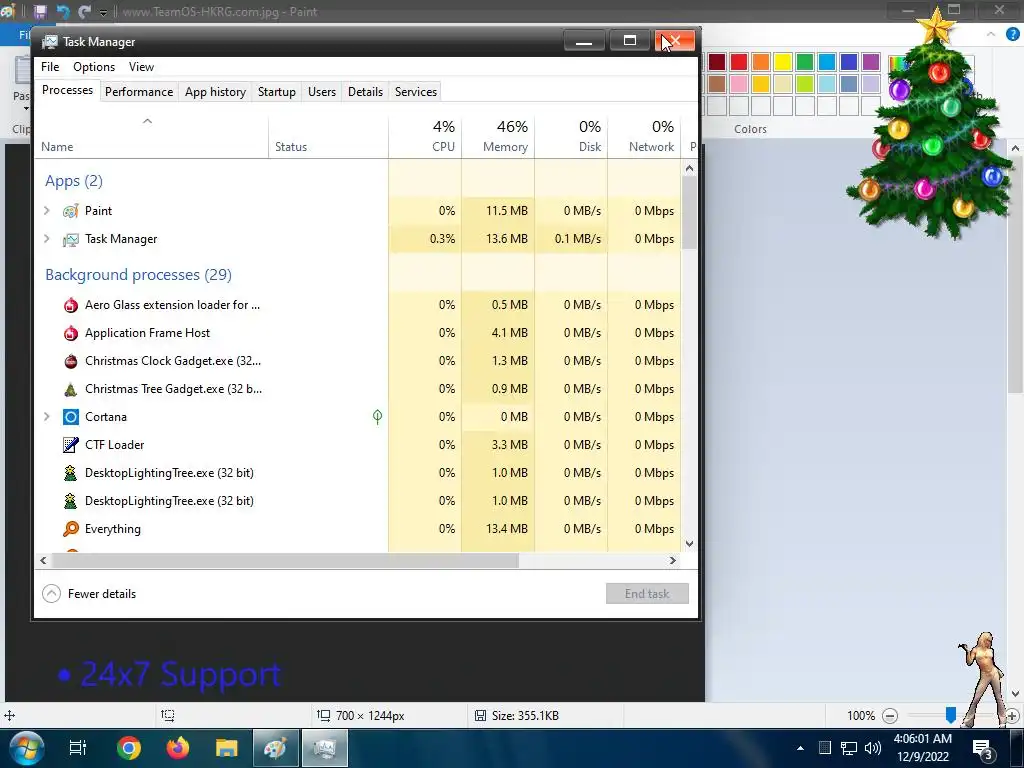The image size is (1024, 768).
Task: Switch to the Performance tab
Action: pyautogui.click(x=139, y=91)
